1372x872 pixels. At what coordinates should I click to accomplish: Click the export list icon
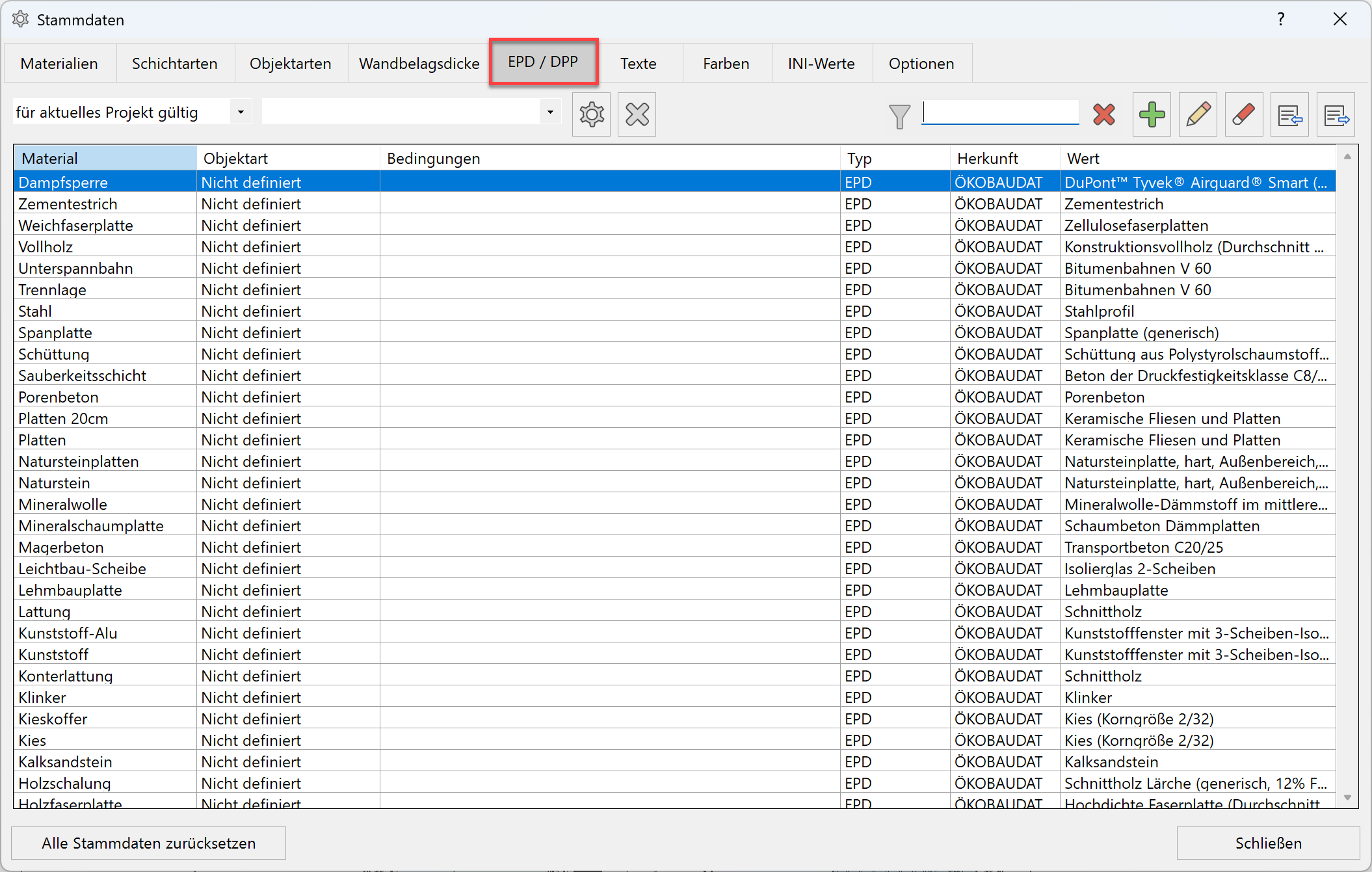[1336, 114]
